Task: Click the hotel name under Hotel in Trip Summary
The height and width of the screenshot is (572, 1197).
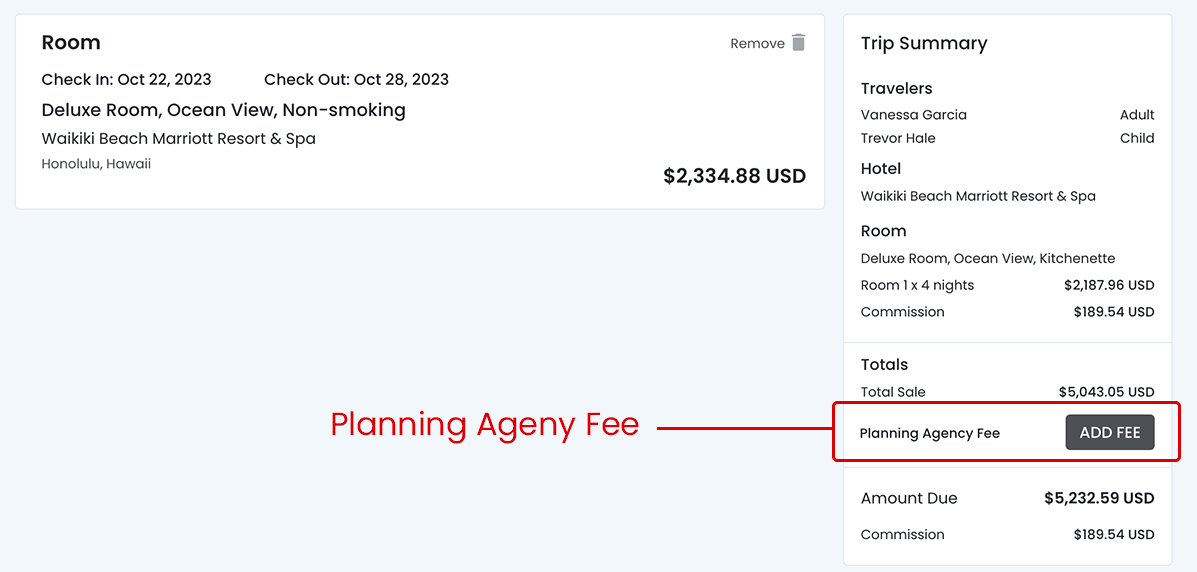Action: tap(978, 196)
